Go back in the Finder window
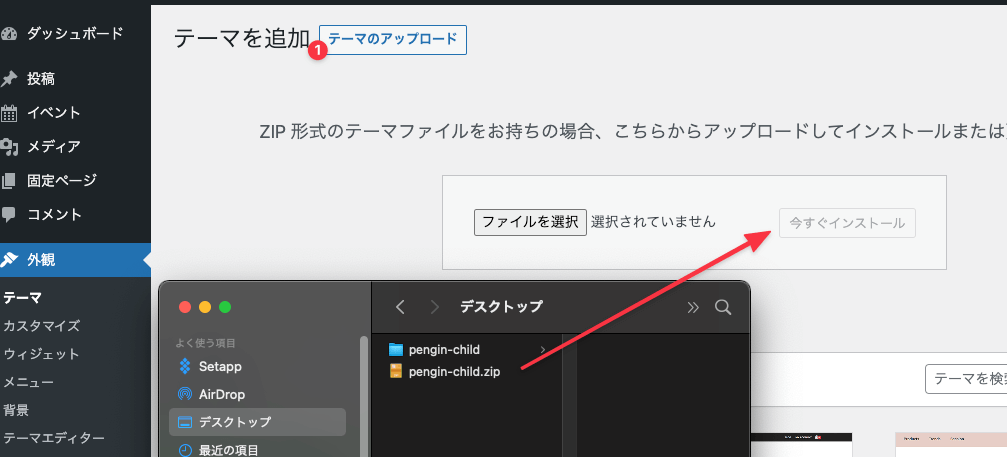 point(400,307)
